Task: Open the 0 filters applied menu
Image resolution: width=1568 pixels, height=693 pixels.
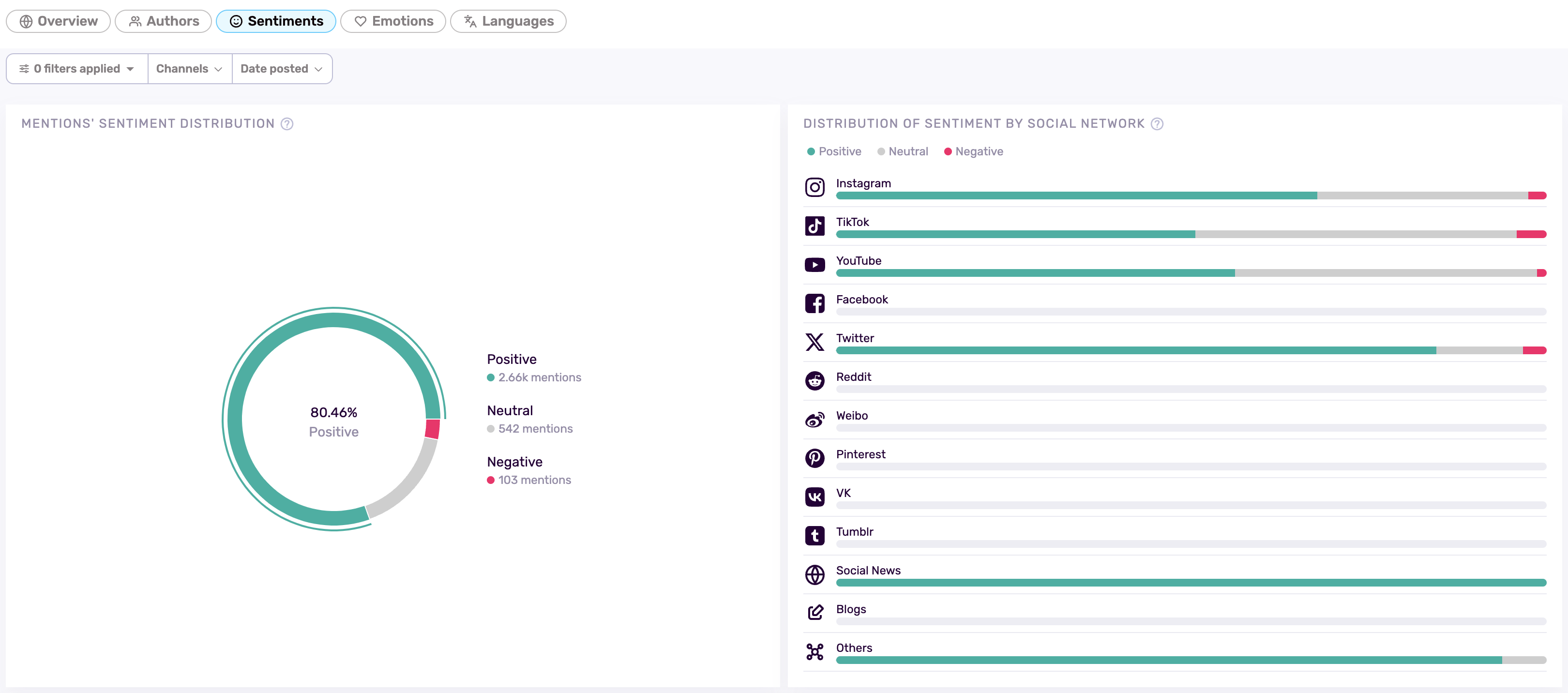Action: point(76,68)
